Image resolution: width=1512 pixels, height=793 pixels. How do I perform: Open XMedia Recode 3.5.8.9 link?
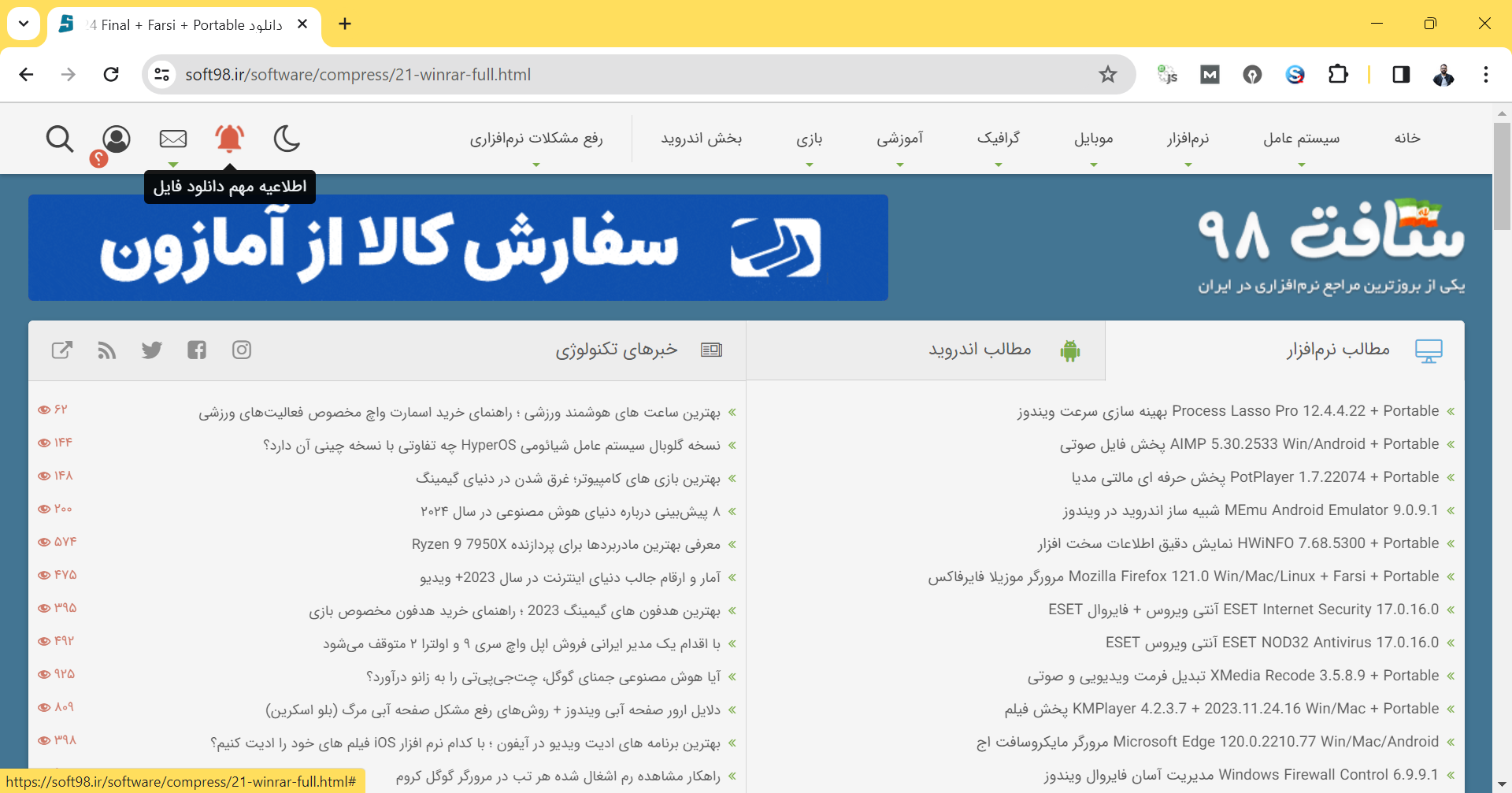point(1233,676)
